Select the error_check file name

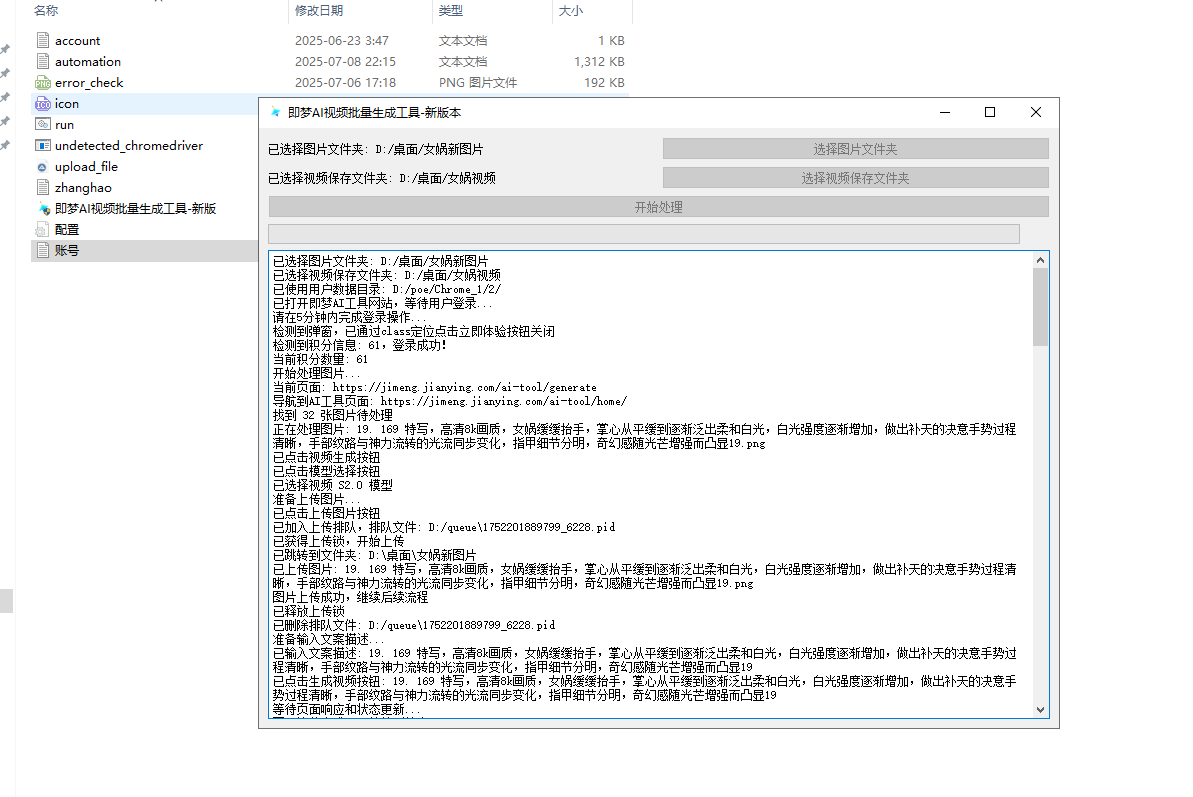pyautogui.click(x=89, y=82)
